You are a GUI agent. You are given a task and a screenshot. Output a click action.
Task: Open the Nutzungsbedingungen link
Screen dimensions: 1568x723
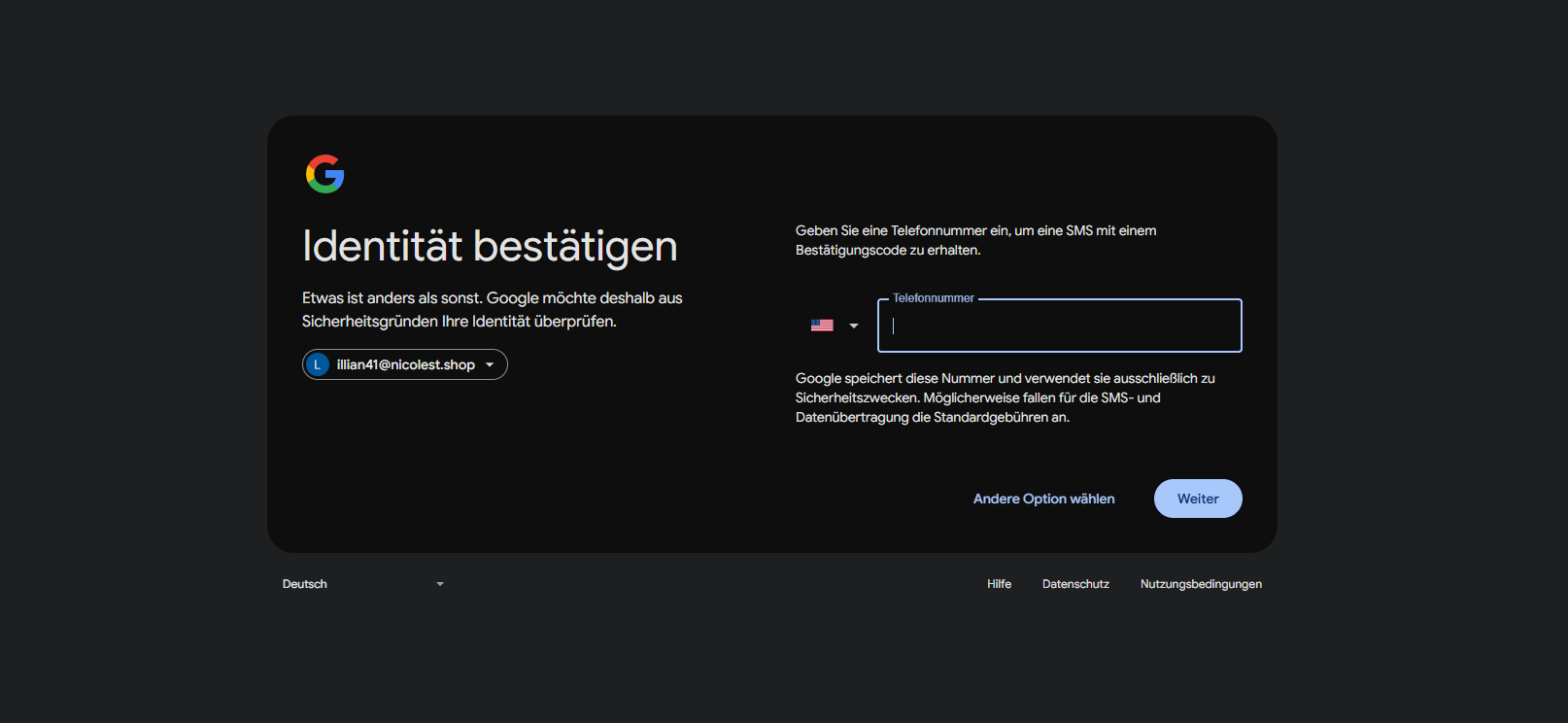pyautogui.click(x=1201, y=584)
